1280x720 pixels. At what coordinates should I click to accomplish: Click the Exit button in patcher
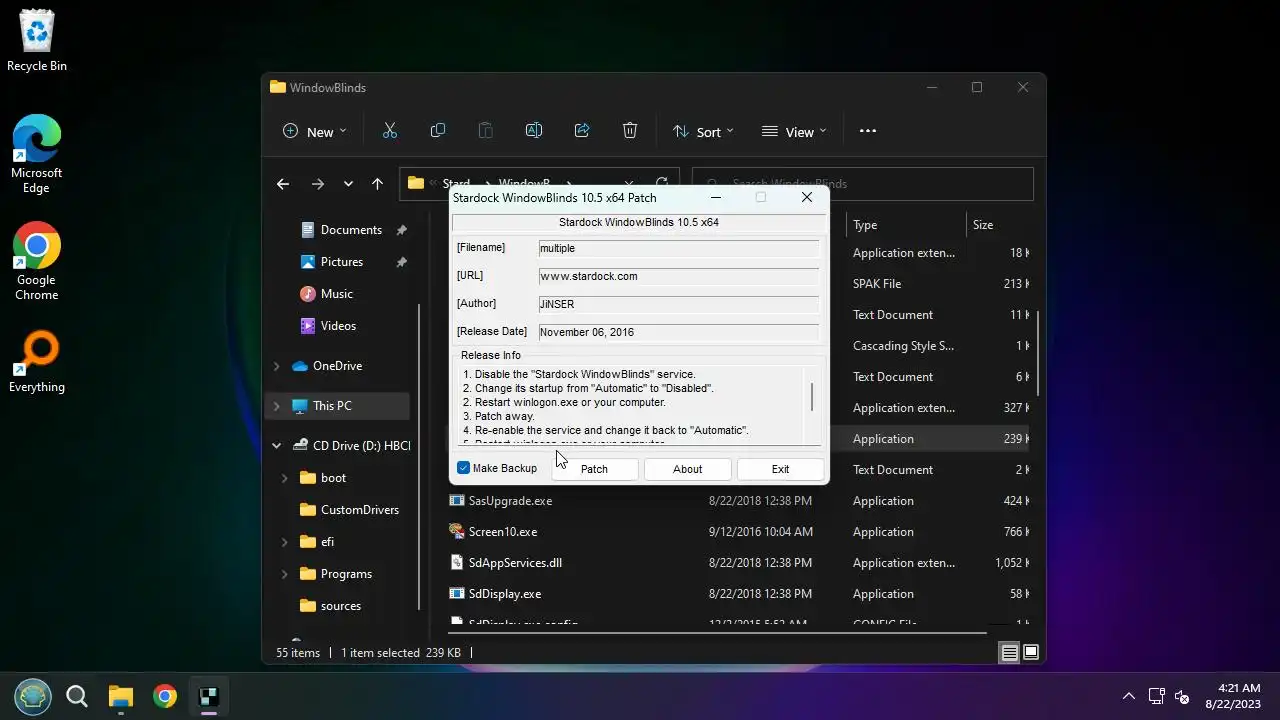pos(780,469)
